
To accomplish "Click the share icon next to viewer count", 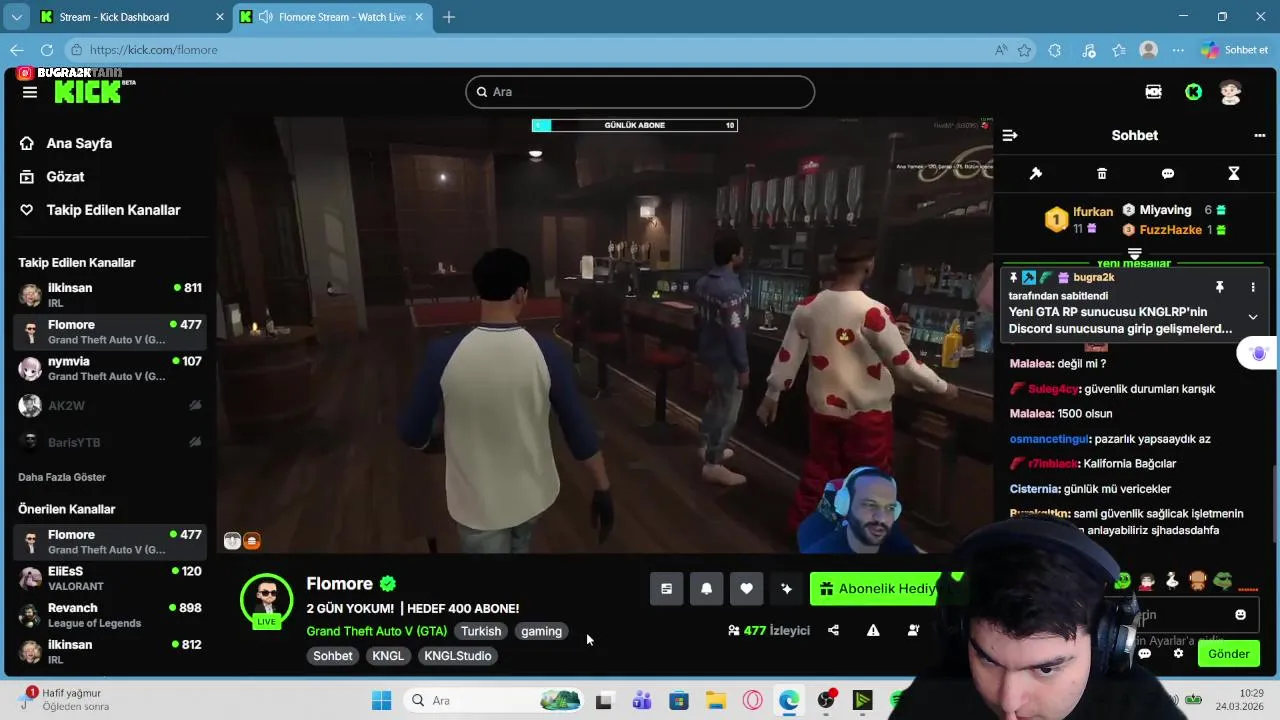I will point(834,631).
